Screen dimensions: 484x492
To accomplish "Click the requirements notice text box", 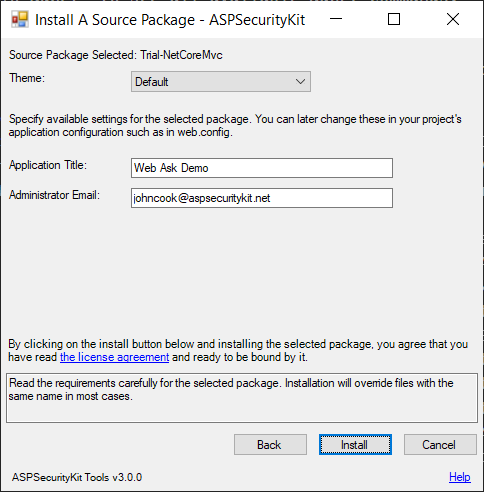I will coord(242,398).
